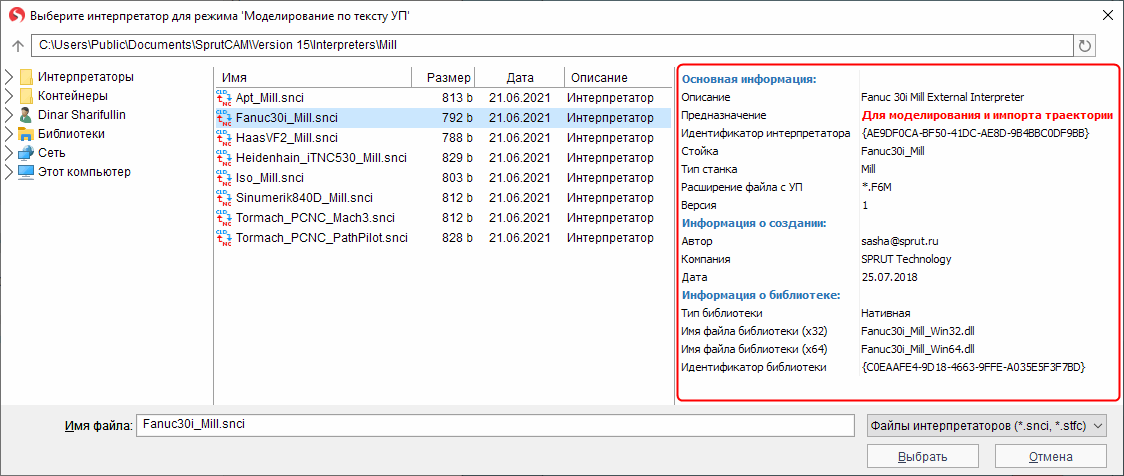Click the Heidenhain_iTNC530_Mill.snci file icon
Viewport: 1124px width, 476px height.
[224, 158]
